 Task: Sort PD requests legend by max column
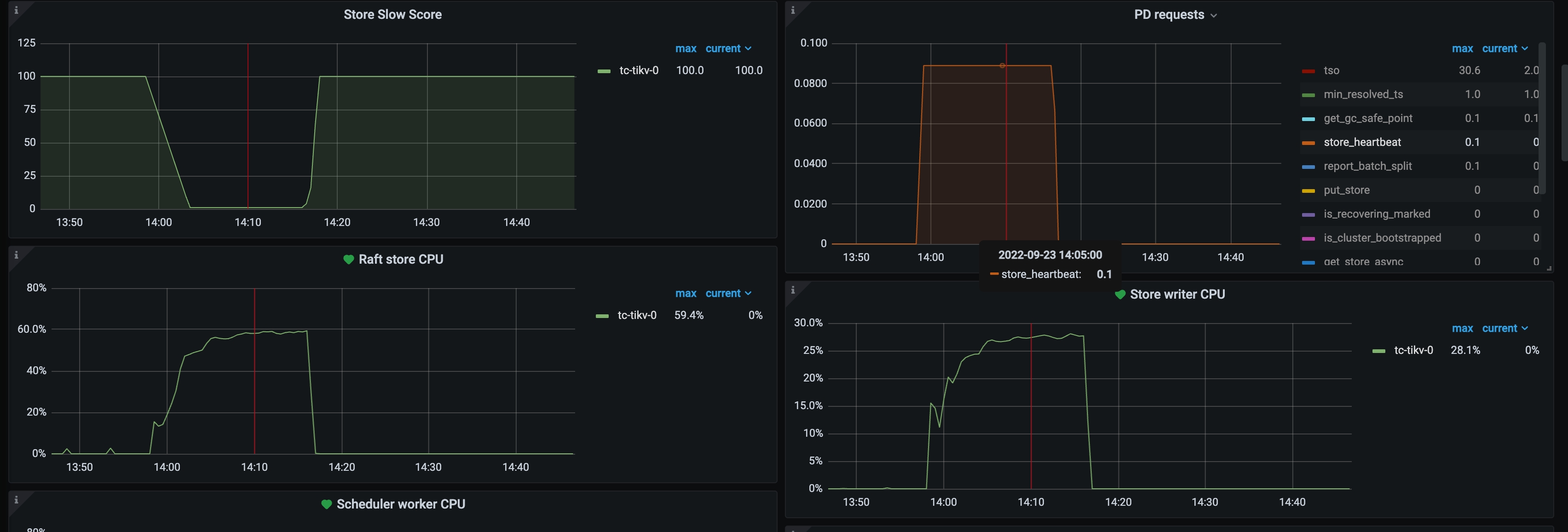tap(1462, 48)
